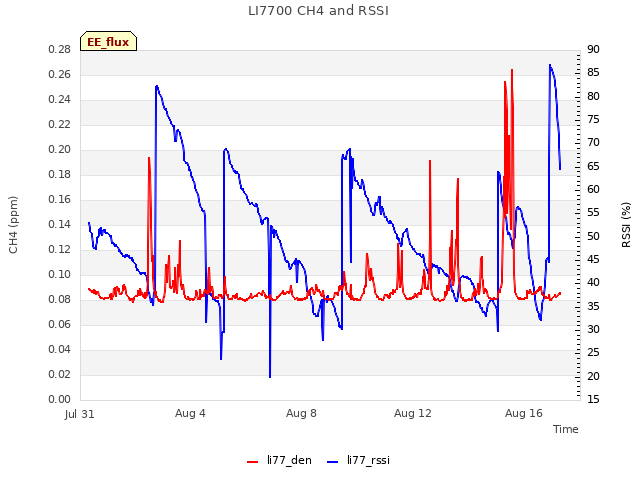Click the 0.00 left axis tick label
Image resolution: width=640 pixels, height=480 pixels.
tap(60, 400)
